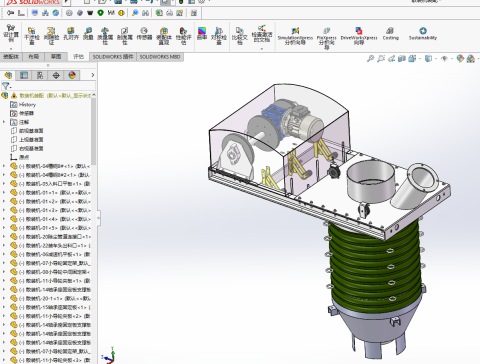Open the Sustainability tool
480x364 pixels.
point(423,34)
